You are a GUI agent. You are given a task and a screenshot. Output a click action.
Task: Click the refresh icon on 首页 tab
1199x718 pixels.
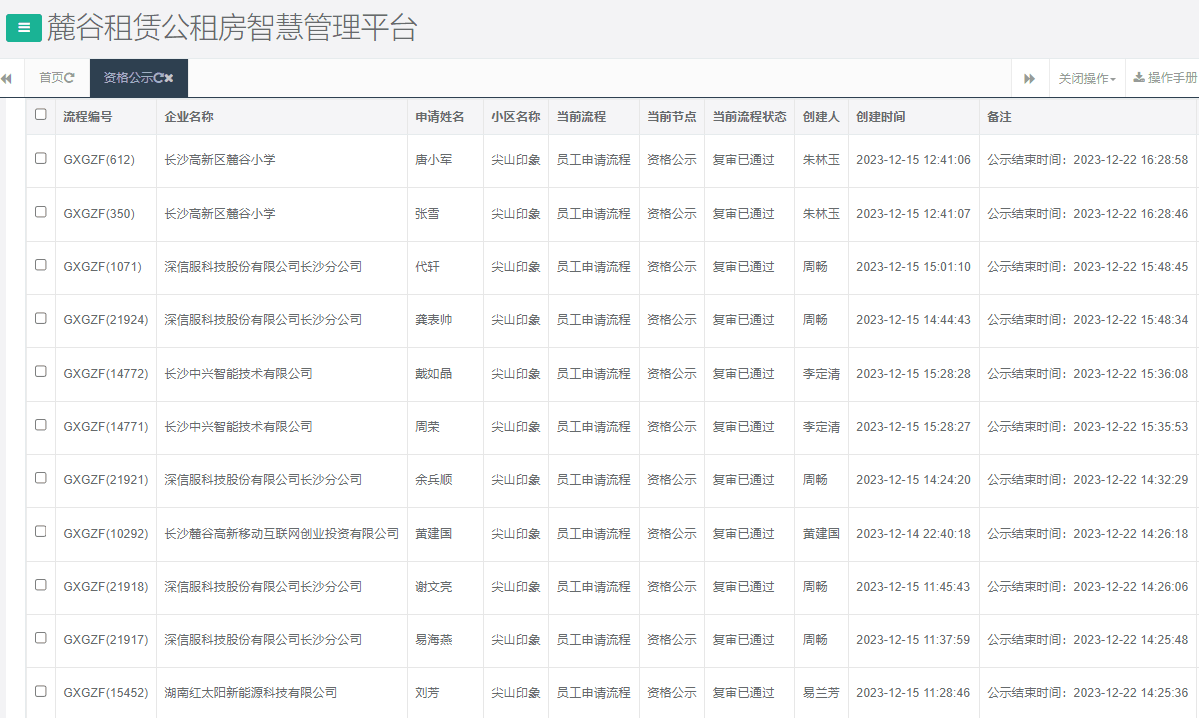68,75
